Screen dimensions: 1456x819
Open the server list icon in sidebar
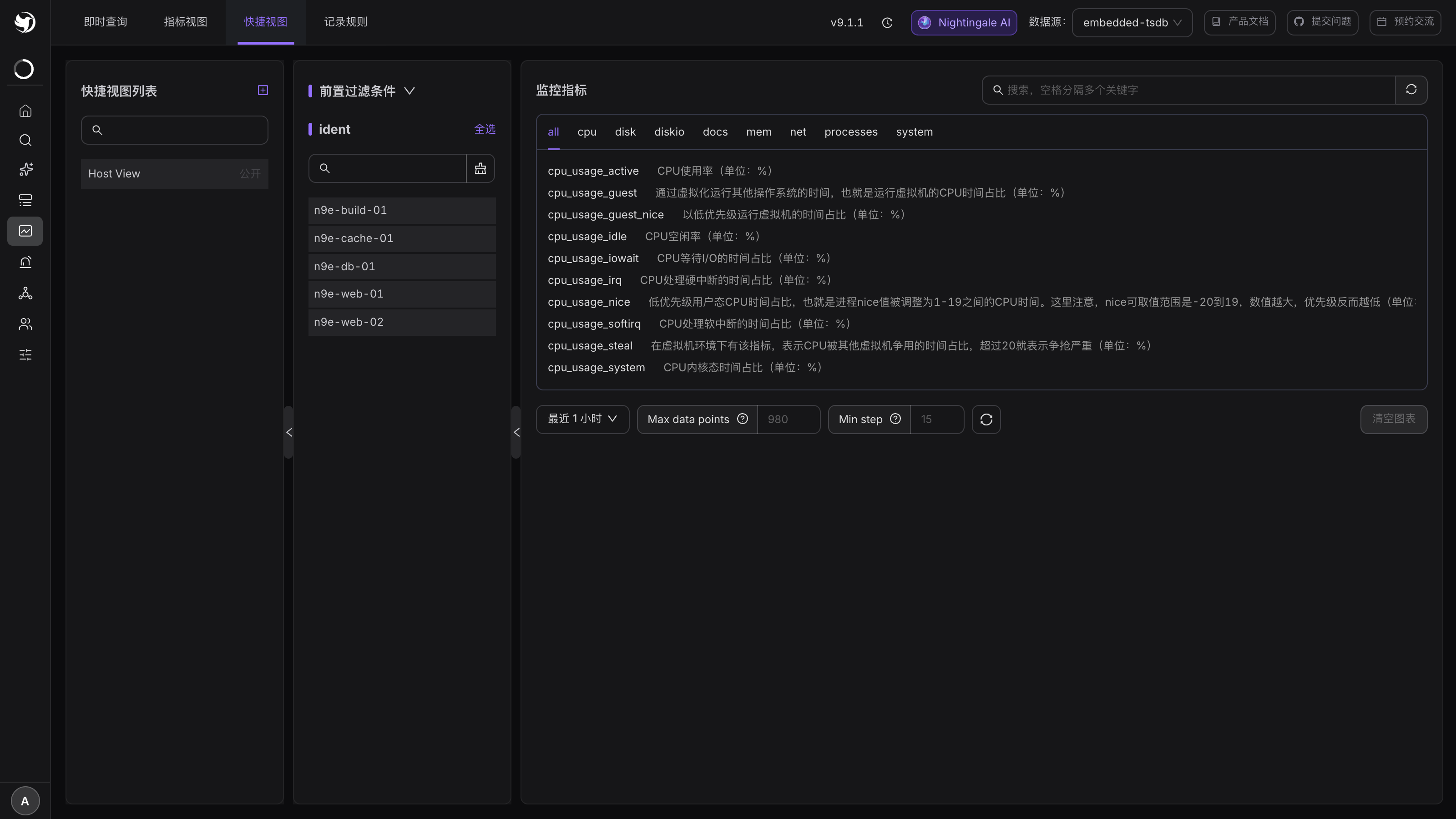(x=25, y=200)
